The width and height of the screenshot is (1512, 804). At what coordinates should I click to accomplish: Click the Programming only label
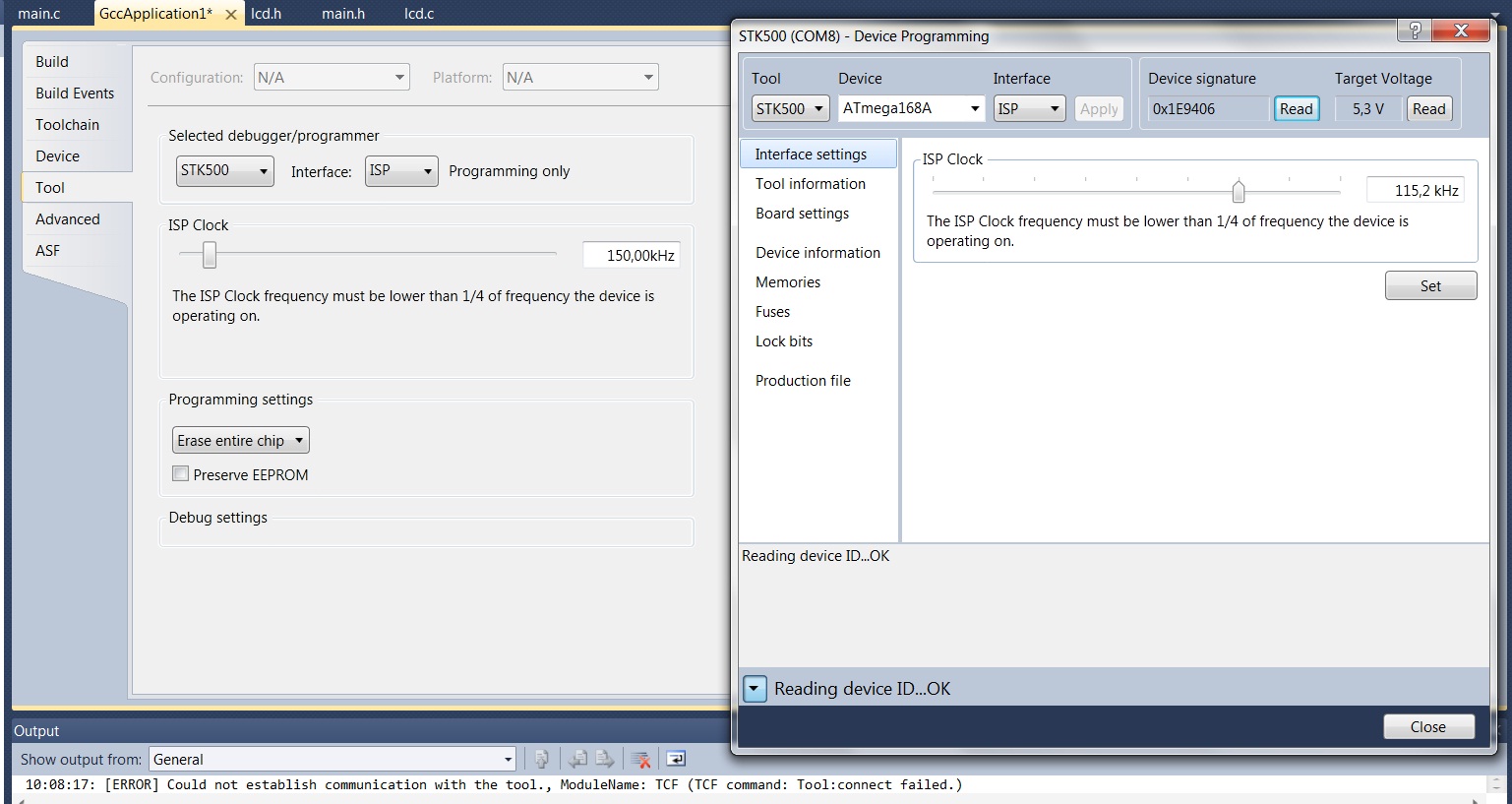point(509,170)
